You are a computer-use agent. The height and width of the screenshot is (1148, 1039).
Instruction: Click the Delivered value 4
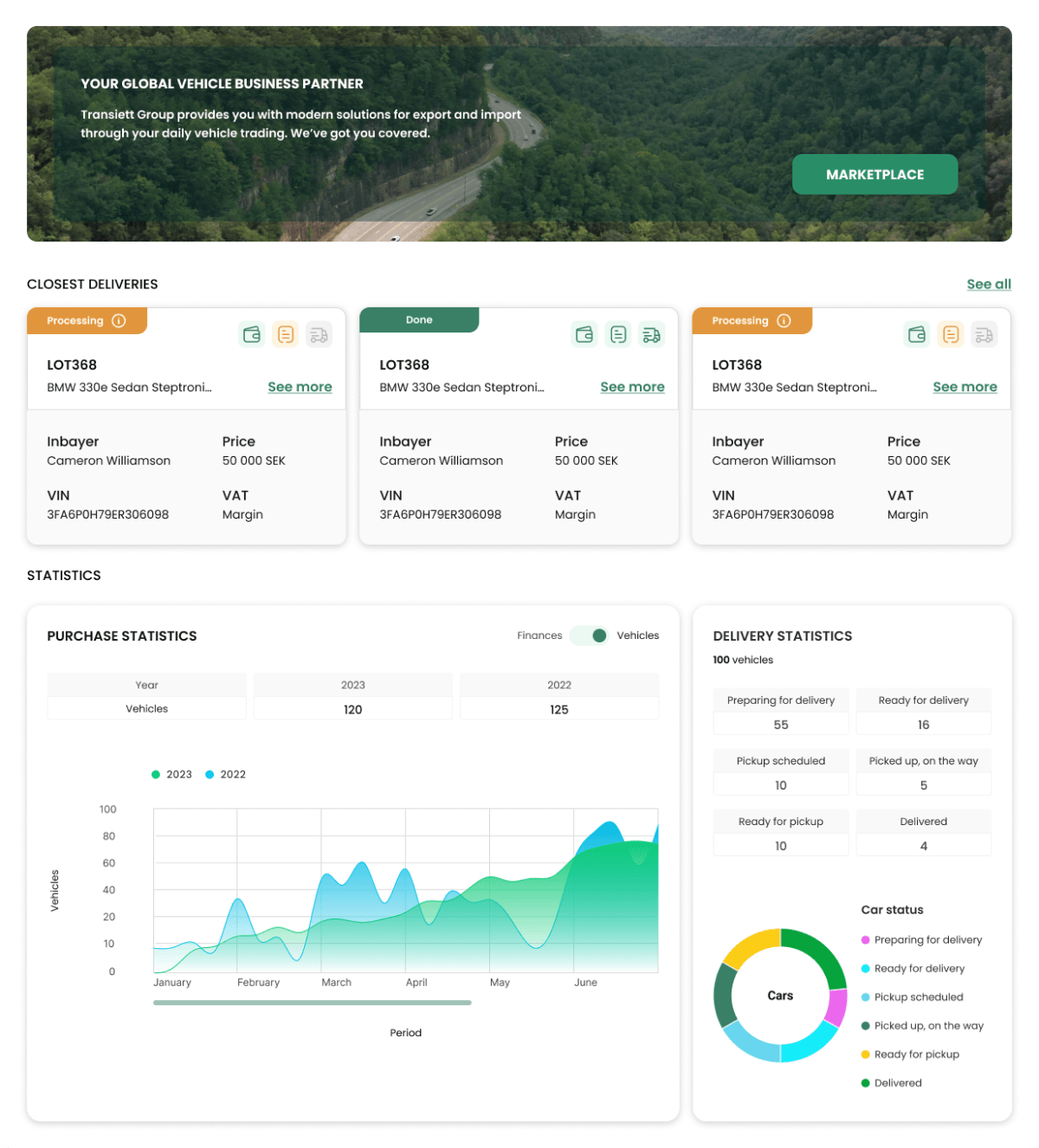click(924, 846)
